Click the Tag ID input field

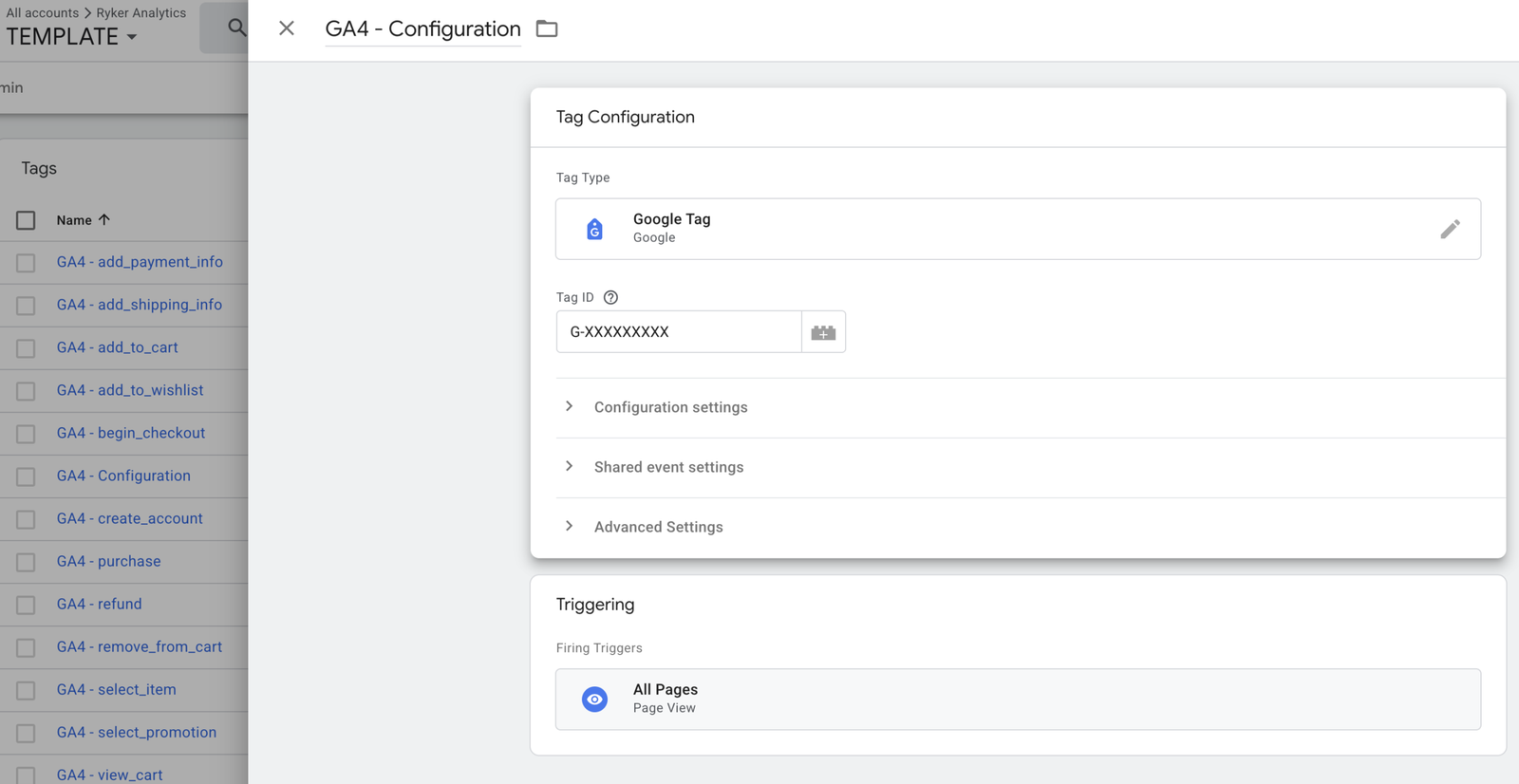679,332
